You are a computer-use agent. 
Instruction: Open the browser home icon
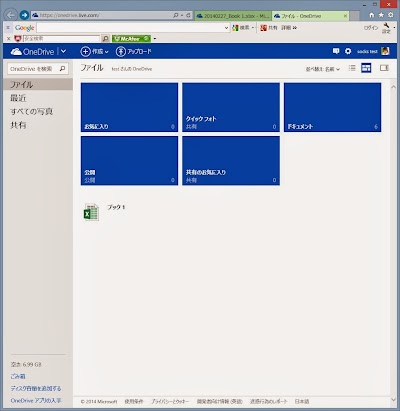372,15
